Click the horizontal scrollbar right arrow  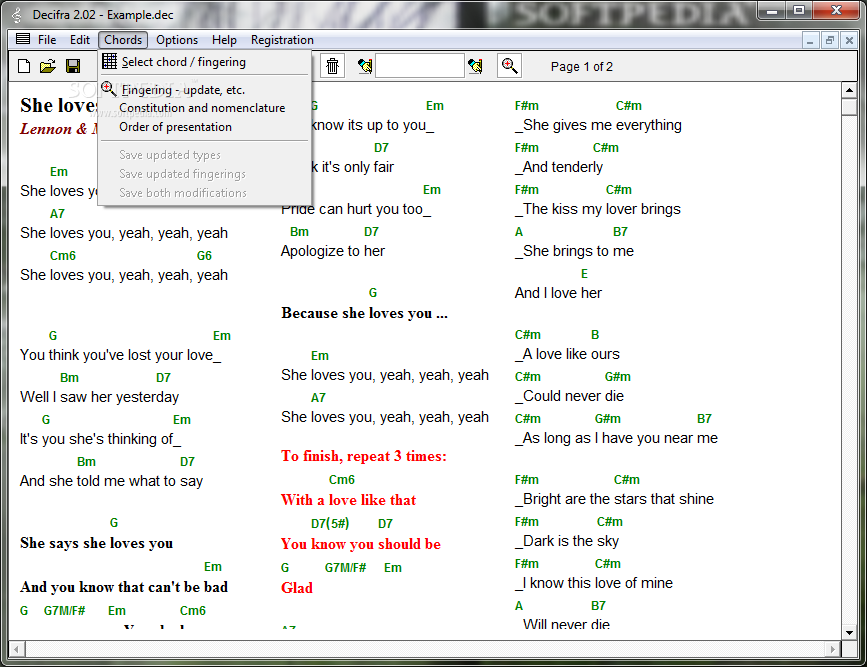[833, 649]
